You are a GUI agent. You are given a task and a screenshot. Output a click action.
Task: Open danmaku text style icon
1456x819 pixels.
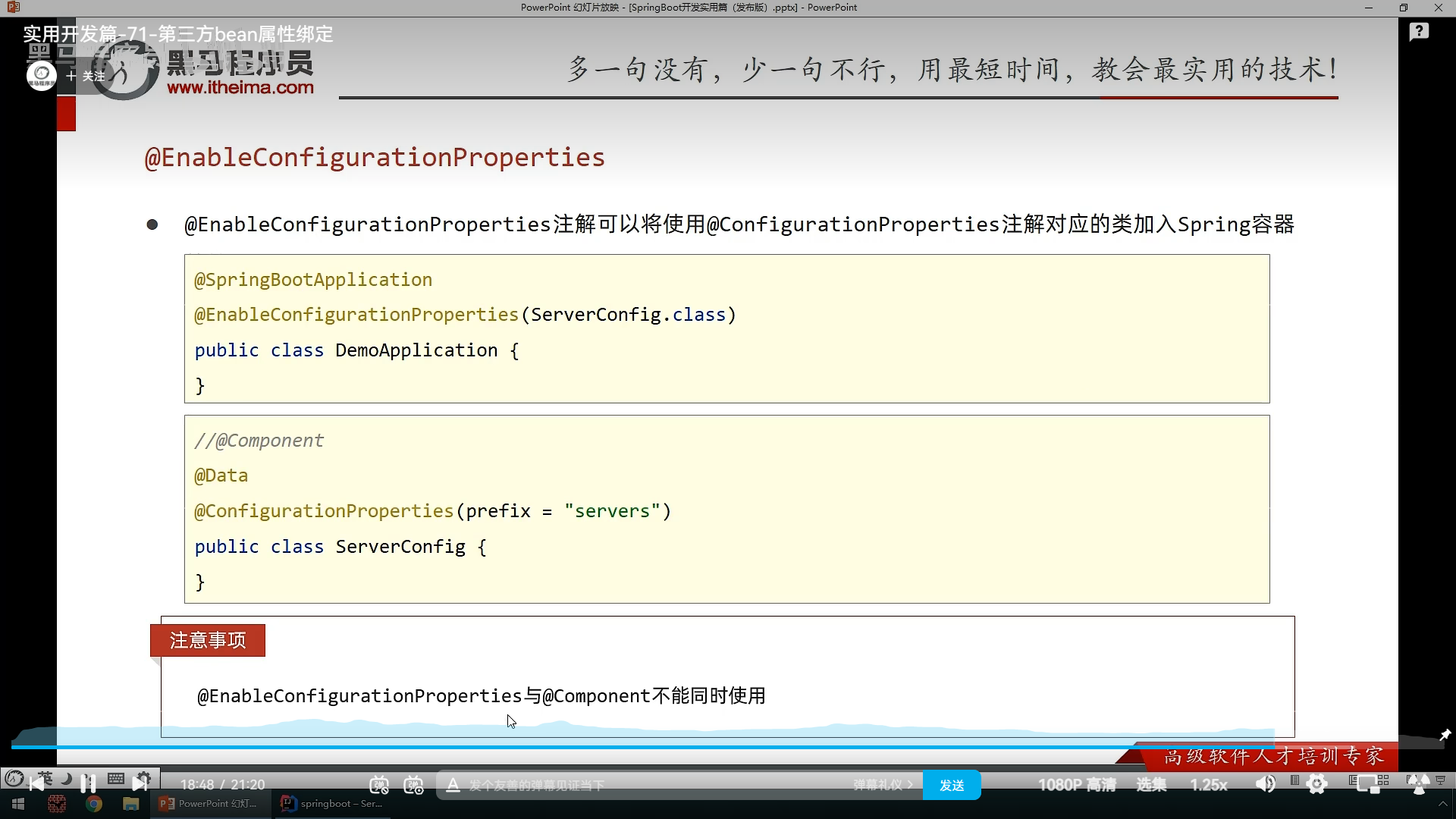pyautogui.click(x=453, y=785)
